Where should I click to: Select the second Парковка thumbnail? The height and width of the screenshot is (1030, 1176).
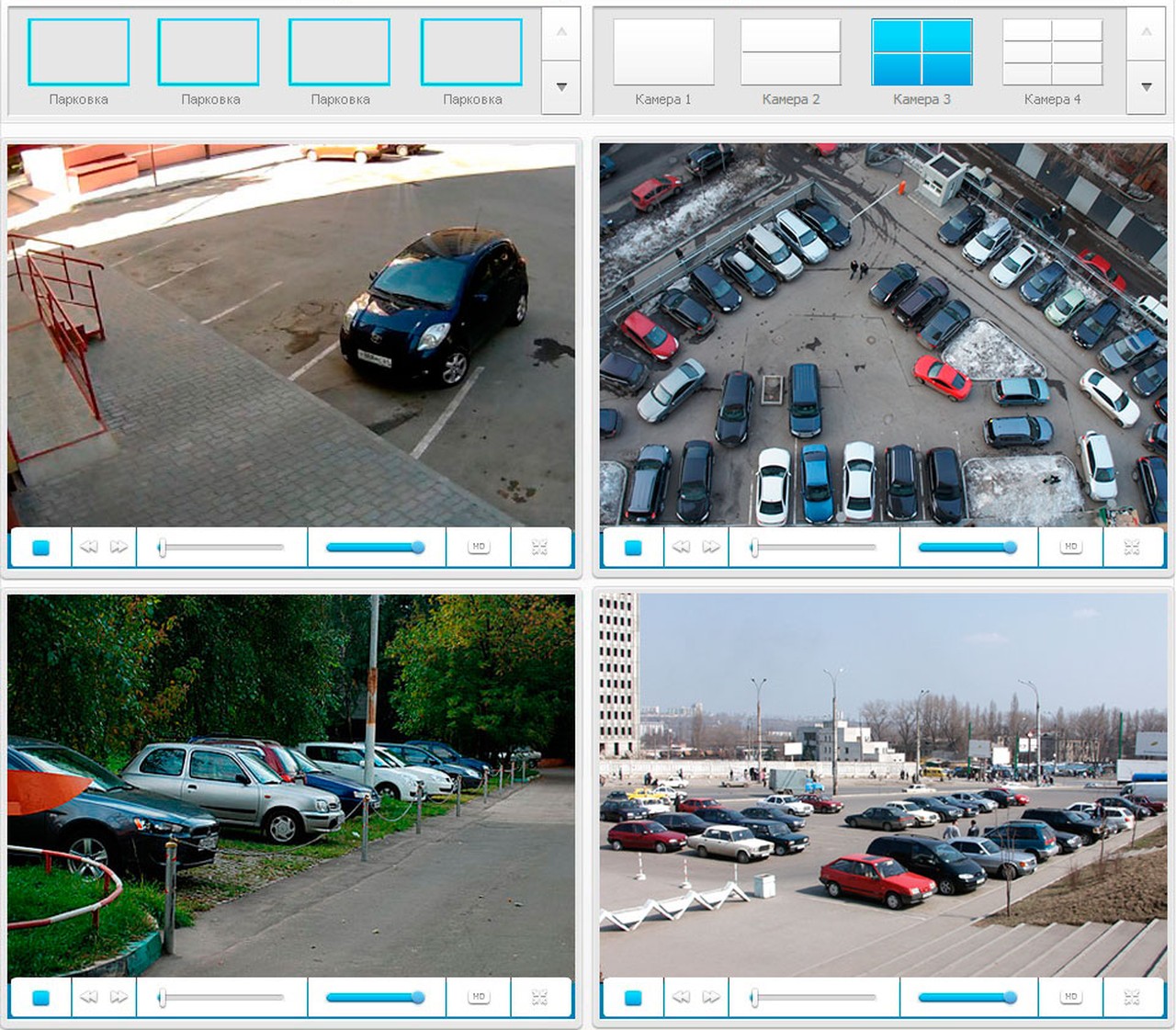coord(209,52)
